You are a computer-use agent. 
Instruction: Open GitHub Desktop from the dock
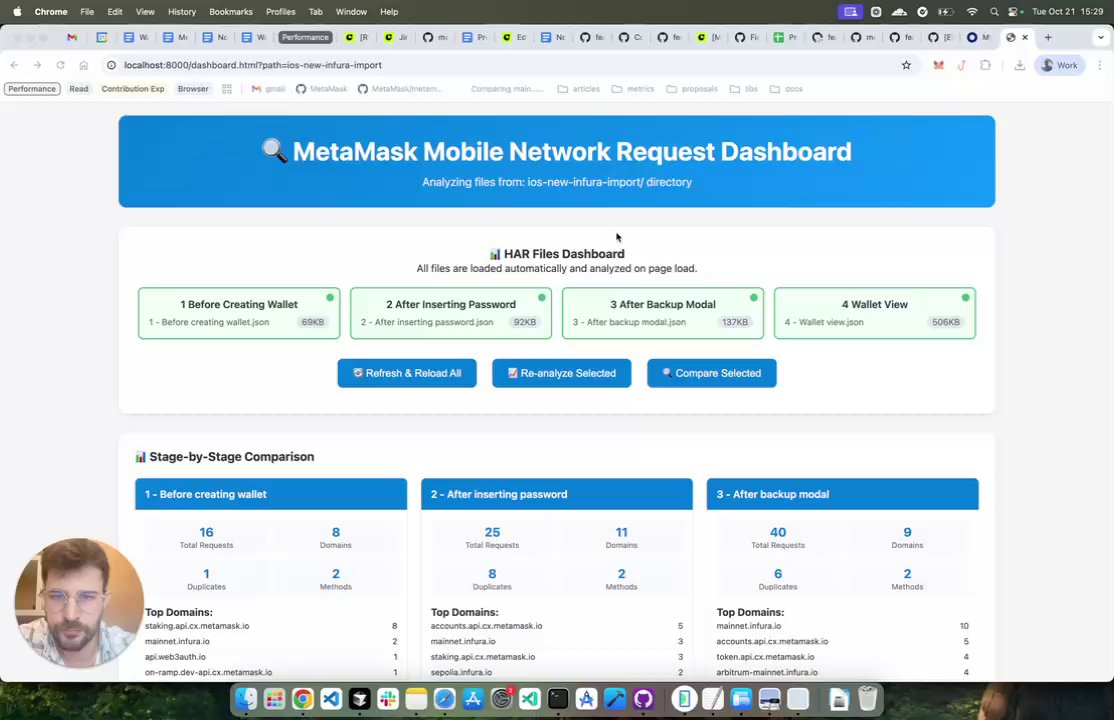[x=644, y=699]
